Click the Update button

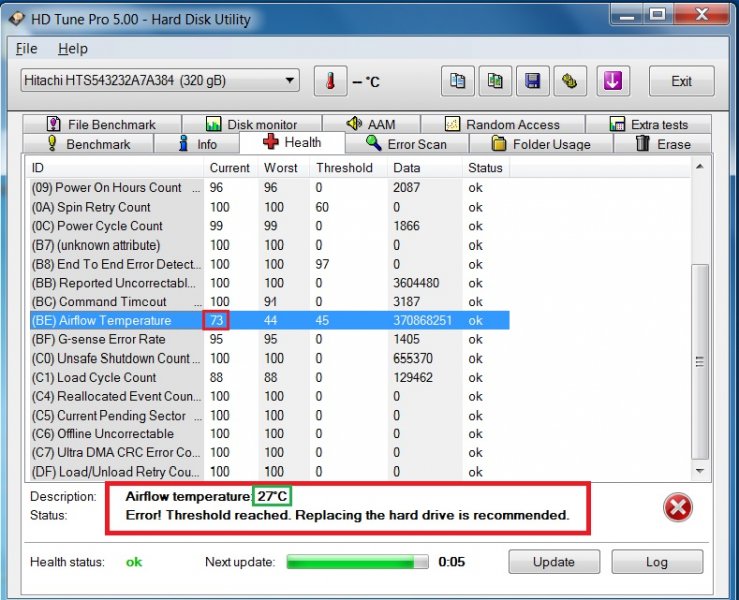[554, 562]
